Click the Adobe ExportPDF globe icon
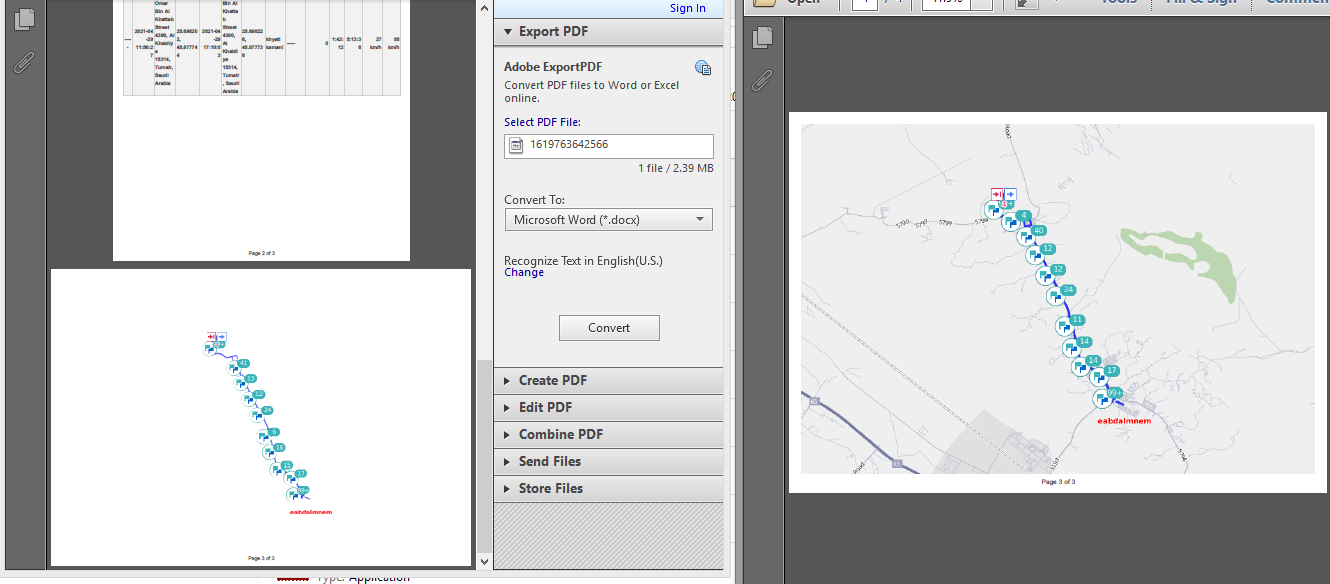The width and height of the screenshot is (1330, 584). [703, 68]
